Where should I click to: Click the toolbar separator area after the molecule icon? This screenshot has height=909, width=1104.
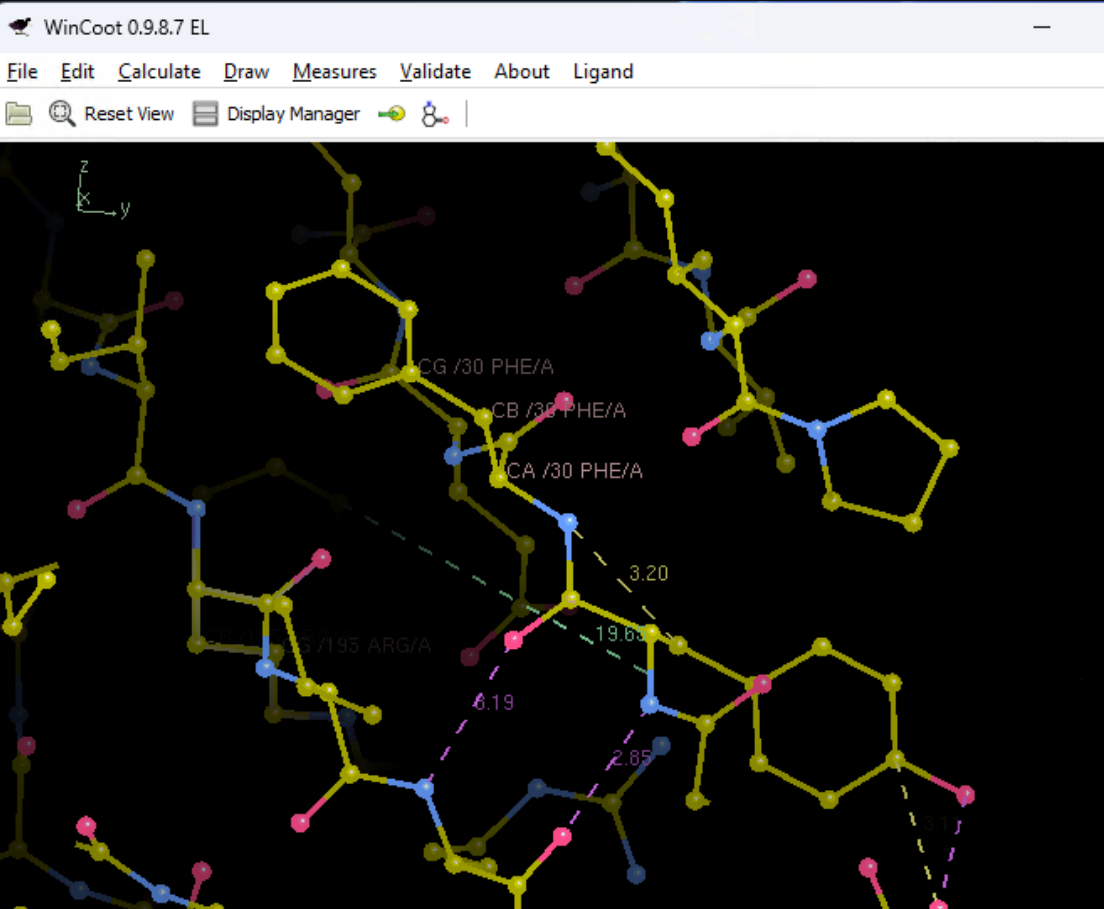[x=465, y=113]
